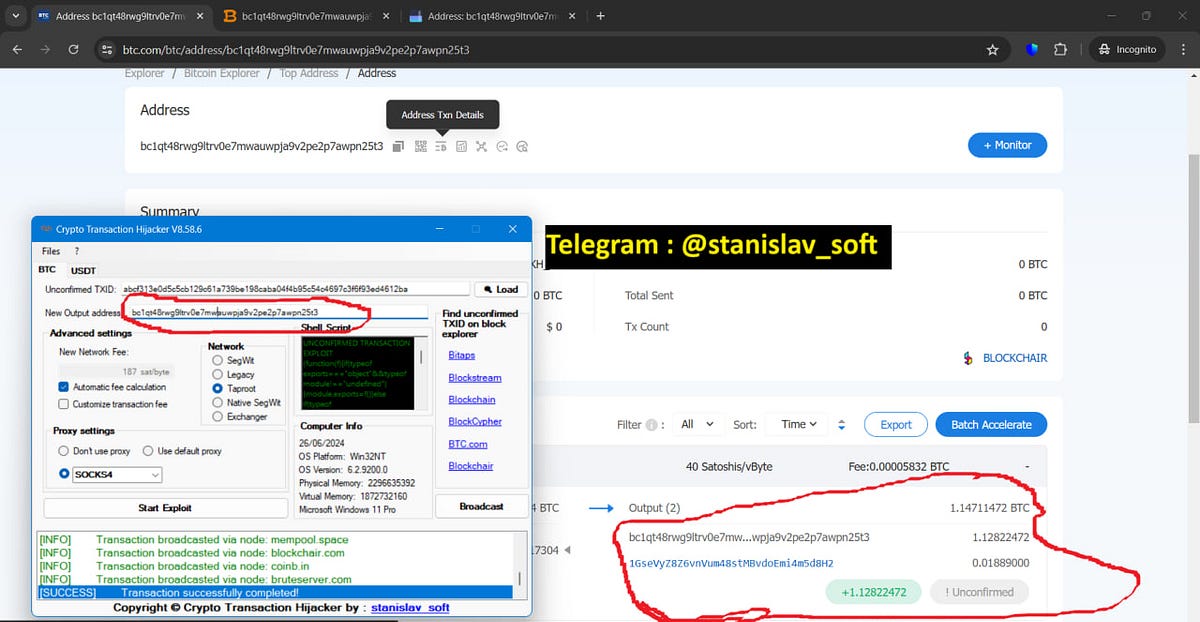Image resolution: width=1200 pixels, height=622 pixels.
Task: Switch to the USDT tab
Action: point(83,270)
